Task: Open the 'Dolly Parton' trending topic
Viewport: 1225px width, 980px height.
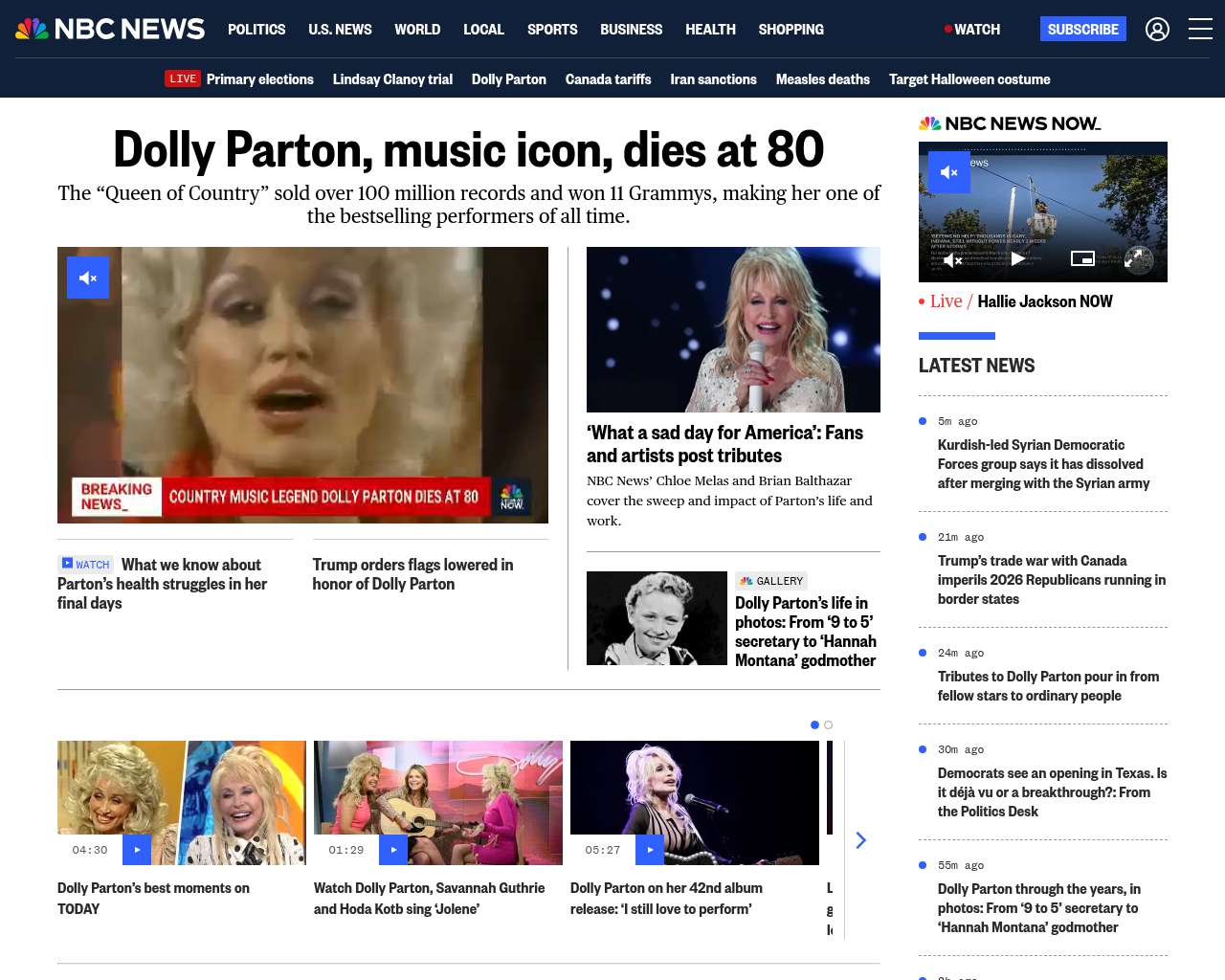Action: click(x=509, y=79)
